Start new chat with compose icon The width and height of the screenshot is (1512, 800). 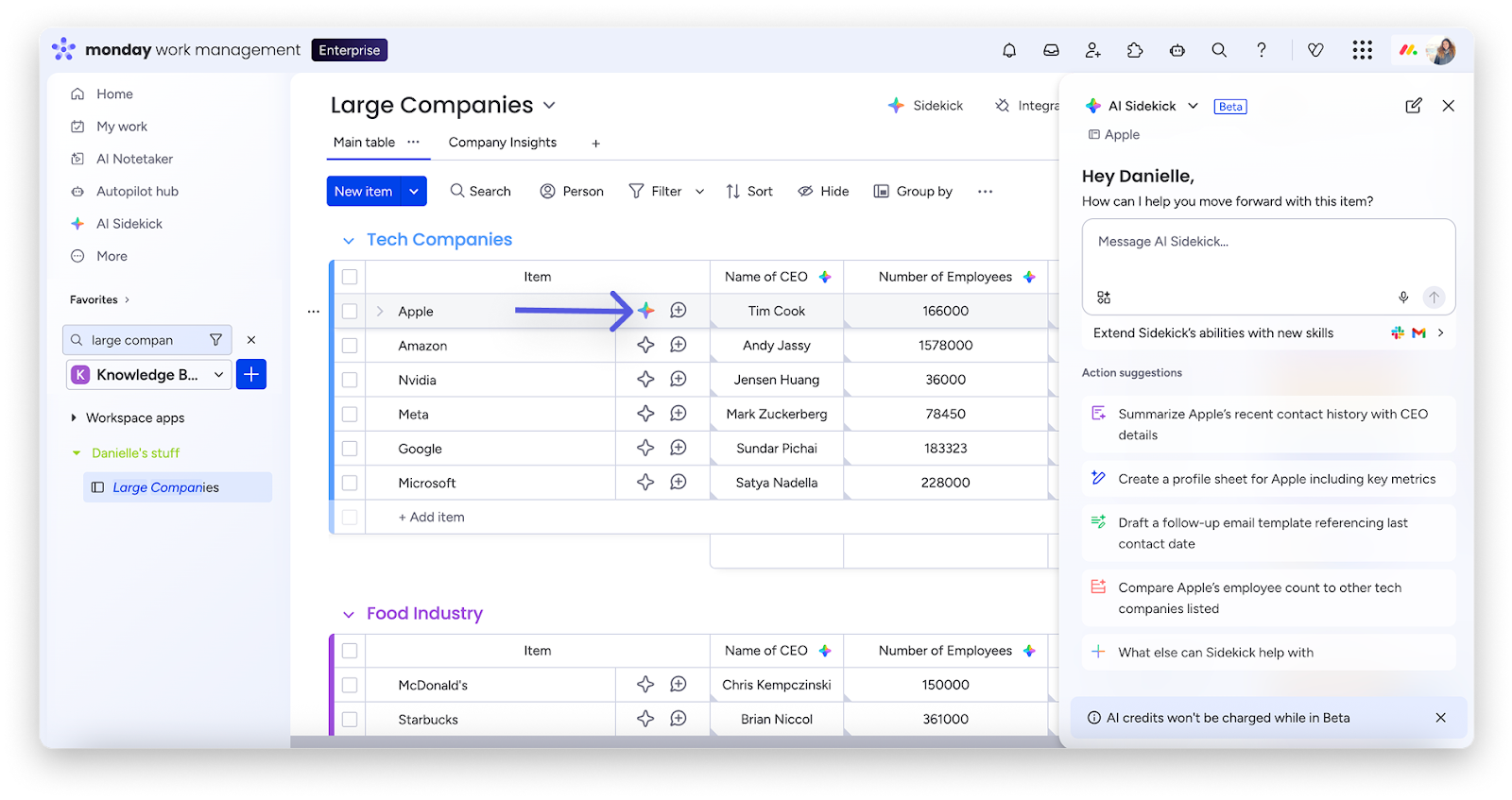coord(1414,106)
